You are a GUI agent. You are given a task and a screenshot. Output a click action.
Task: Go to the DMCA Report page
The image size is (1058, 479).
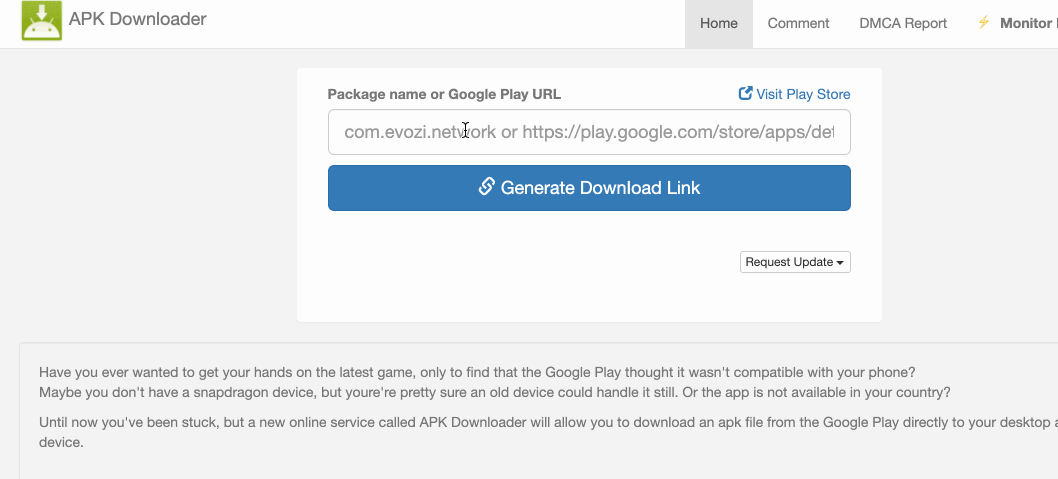(x=903, y=24)
